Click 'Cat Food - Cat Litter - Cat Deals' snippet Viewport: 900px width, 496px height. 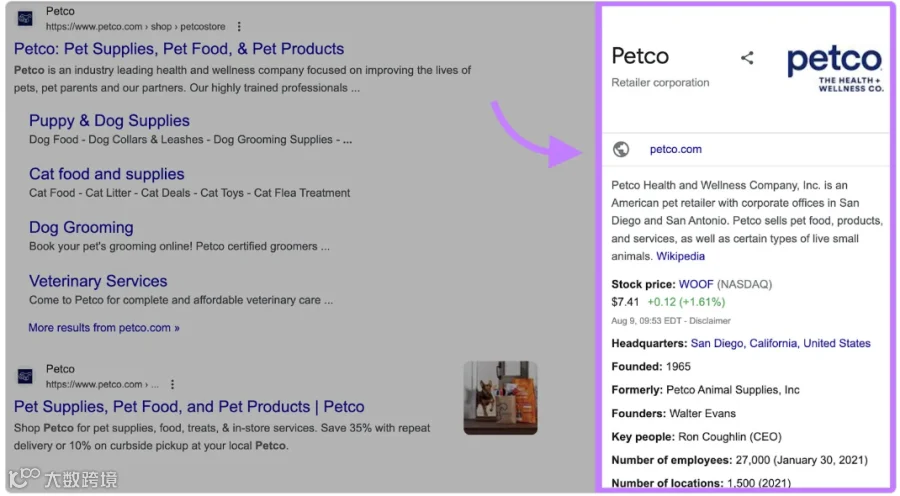coord(189,193)
